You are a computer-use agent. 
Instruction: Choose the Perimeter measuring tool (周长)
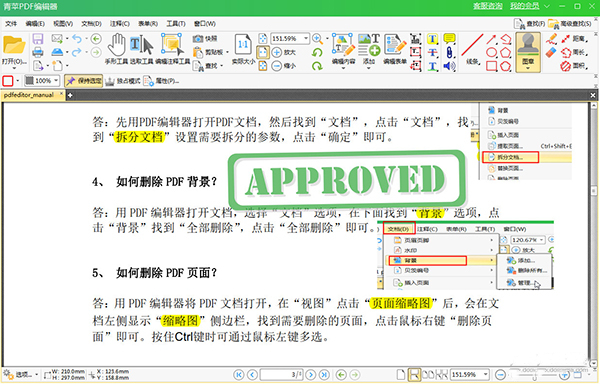[573, 52]
